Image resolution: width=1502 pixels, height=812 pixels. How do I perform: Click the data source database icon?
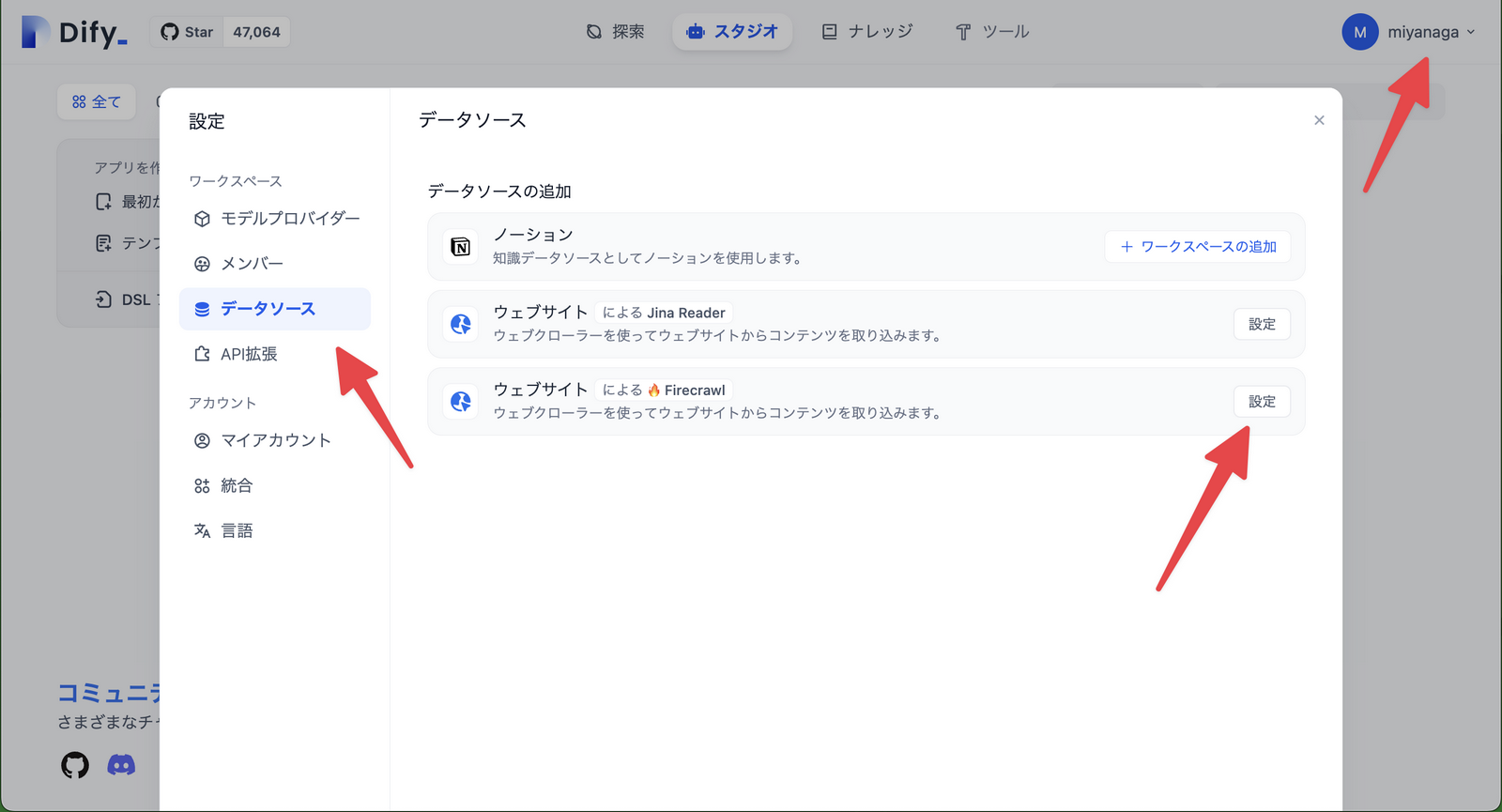point(202,309)
